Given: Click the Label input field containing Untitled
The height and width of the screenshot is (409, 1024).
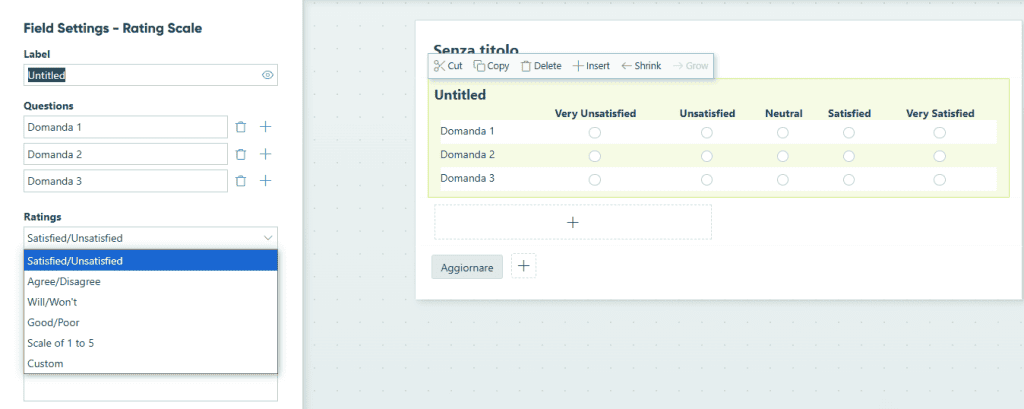Looking at the screenshot, I should [x=150, y=75].
